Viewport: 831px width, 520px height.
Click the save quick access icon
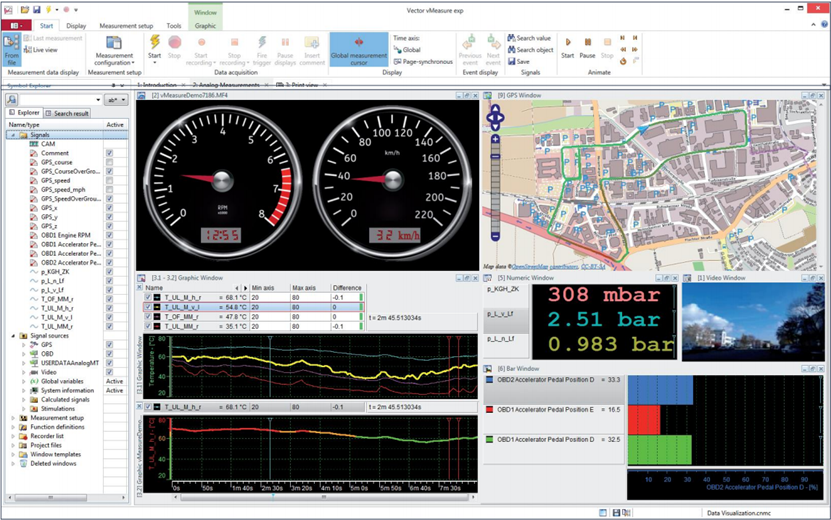37,10
